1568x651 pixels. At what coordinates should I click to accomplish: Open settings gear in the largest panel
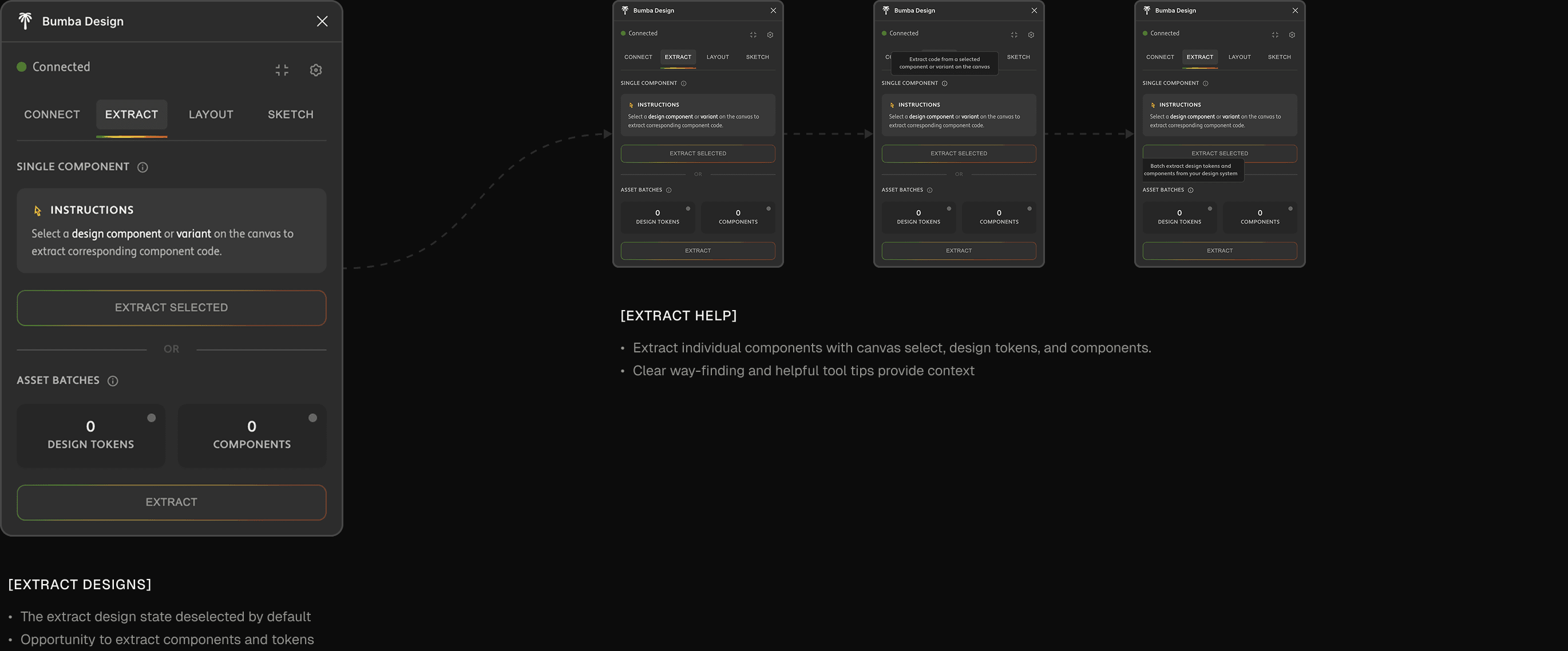315,70
